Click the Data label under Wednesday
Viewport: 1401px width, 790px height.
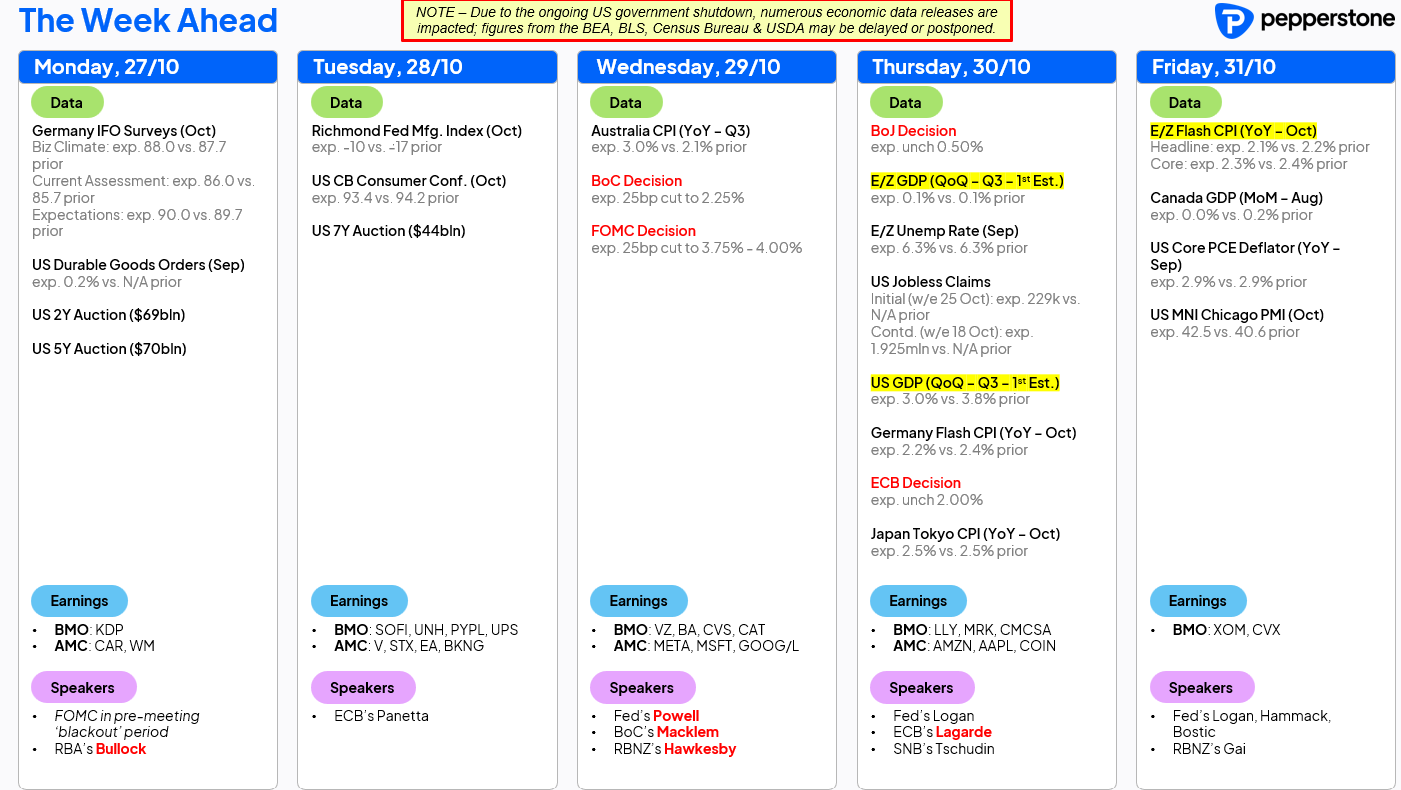pyautogui.click(x=626, y=102)
